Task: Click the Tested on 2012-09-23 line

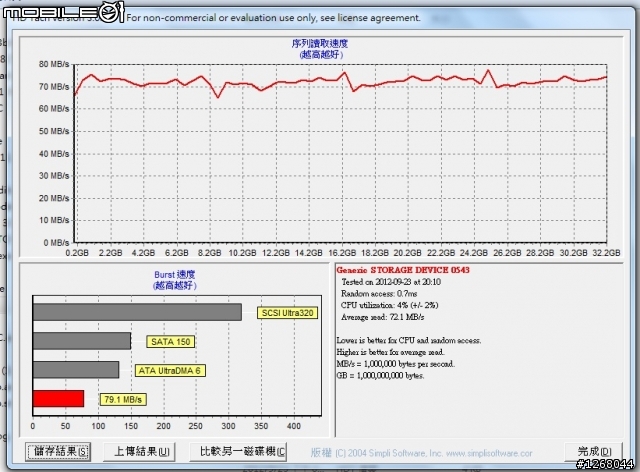Action: click(x=391, y=282)
